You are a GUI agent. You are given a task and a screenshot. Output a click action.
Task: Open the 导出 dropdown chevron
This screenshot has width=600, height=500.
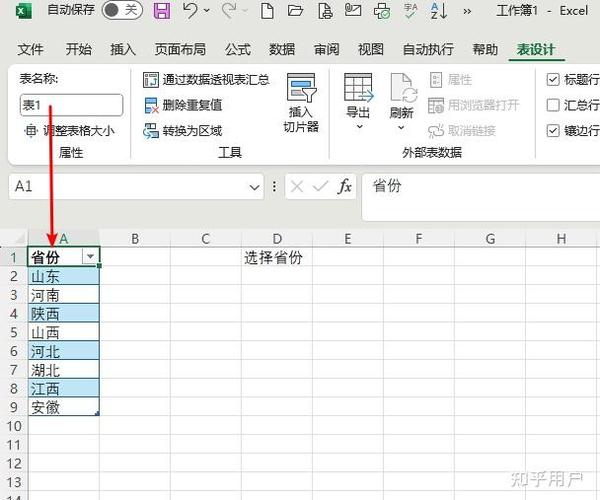click(x=359, y=127)
